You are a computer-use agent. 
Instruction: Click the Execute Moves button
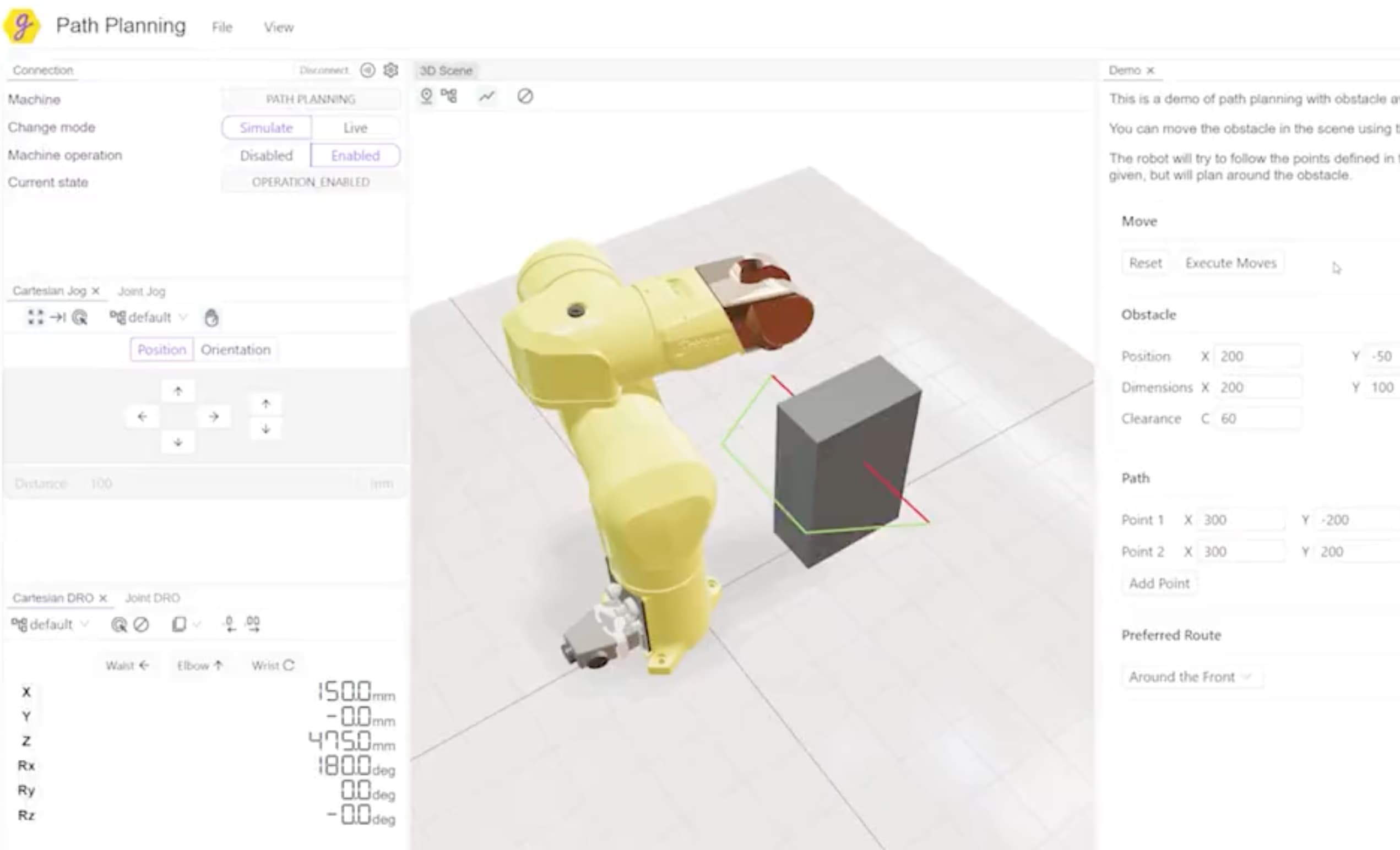point(1231,263)
